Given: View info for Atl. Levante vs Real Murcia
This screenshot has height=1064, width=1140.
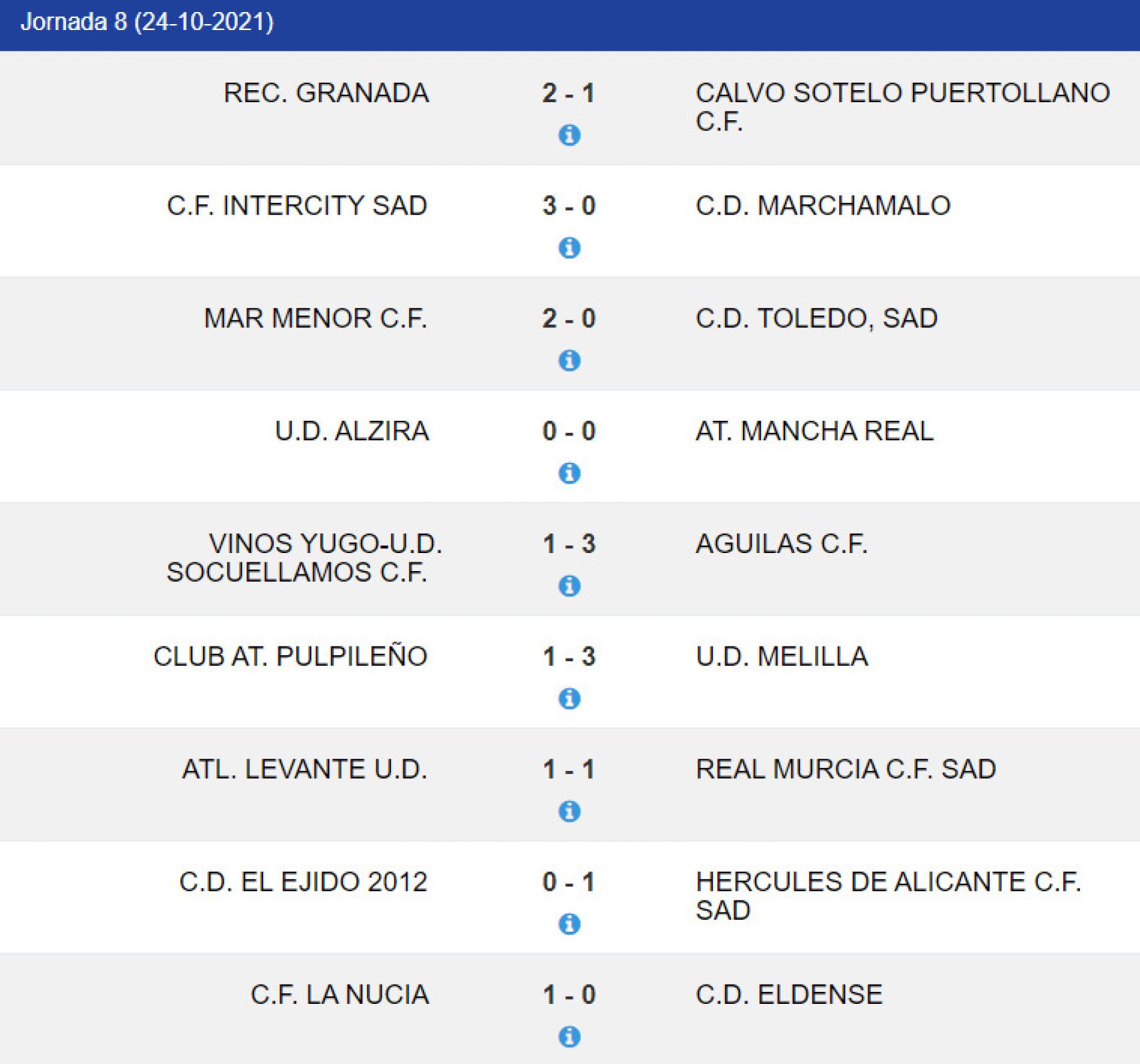Looking at the screenshot, I should [x=569, y=812].
